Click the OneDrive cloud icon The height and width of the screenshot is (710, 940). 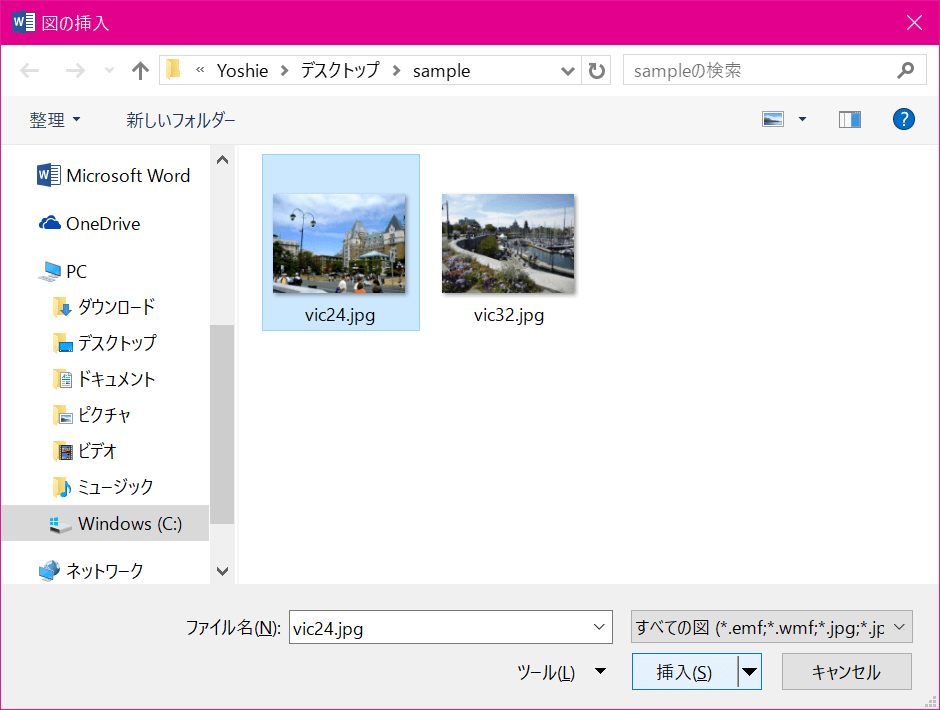50,223
